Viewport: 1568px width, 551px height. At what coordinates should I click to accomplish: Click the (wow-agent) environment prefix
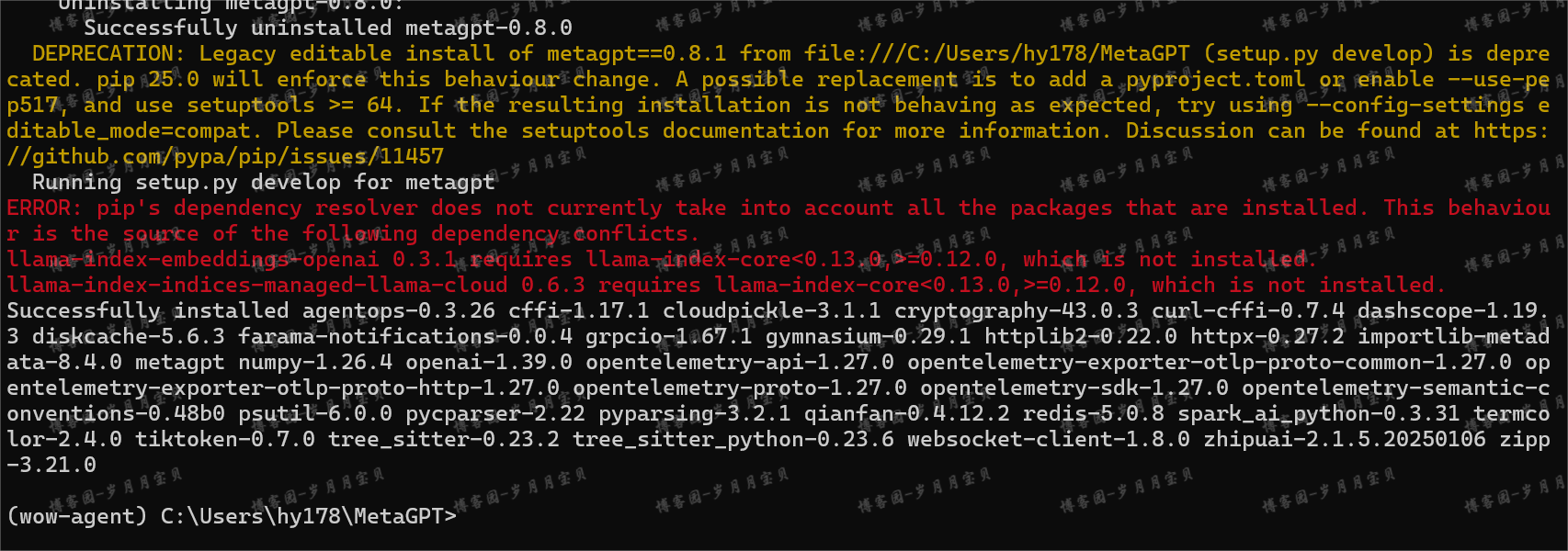[77, 516]
